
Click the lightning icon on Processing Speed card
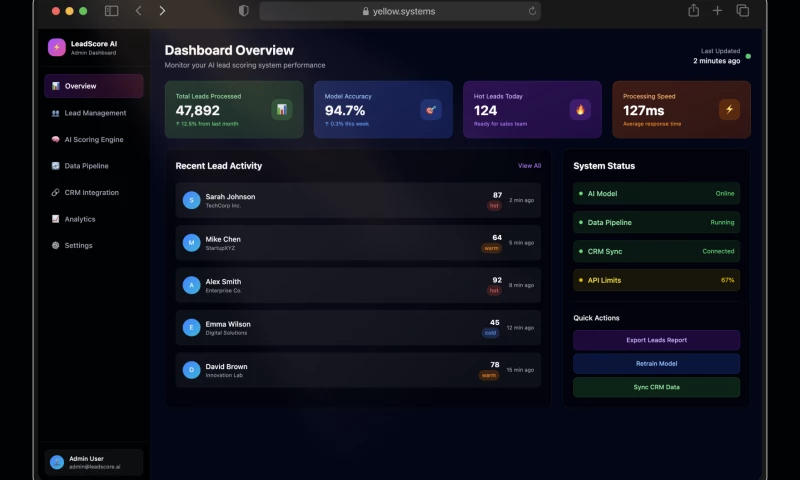[729, 110]
